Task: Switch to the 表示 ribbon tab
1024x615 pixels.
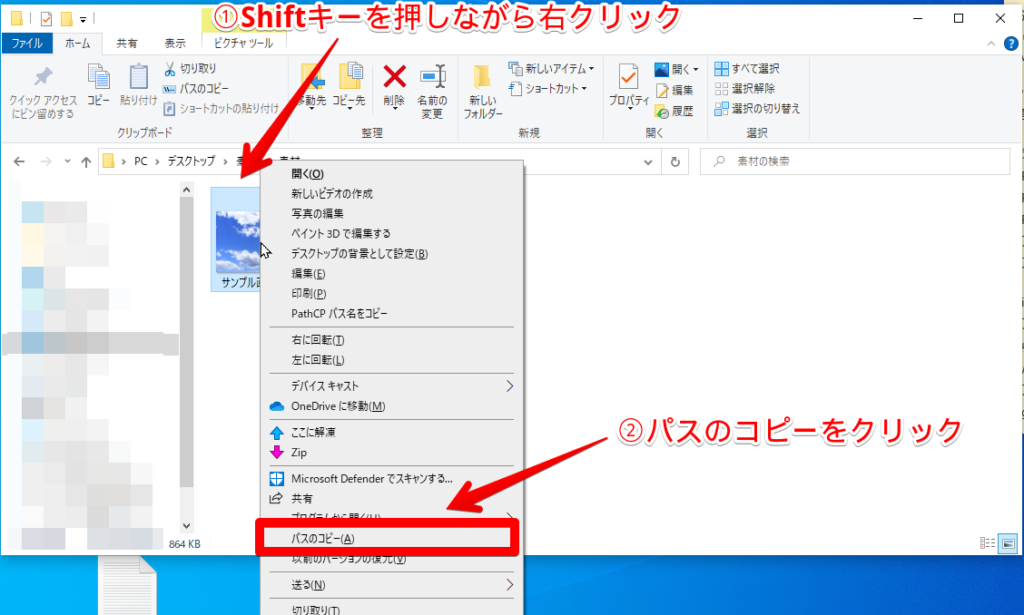Action: tap(174, 42)
